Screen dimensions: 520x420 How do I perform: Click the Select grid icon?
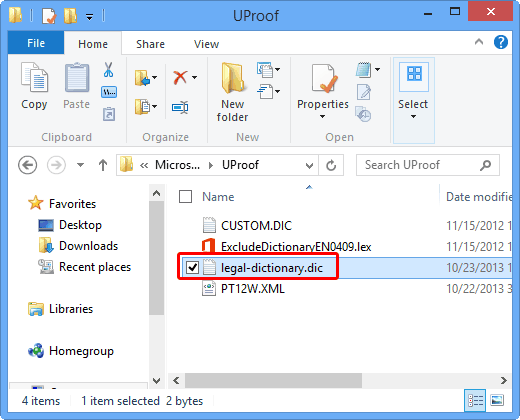tap(414, 78)
